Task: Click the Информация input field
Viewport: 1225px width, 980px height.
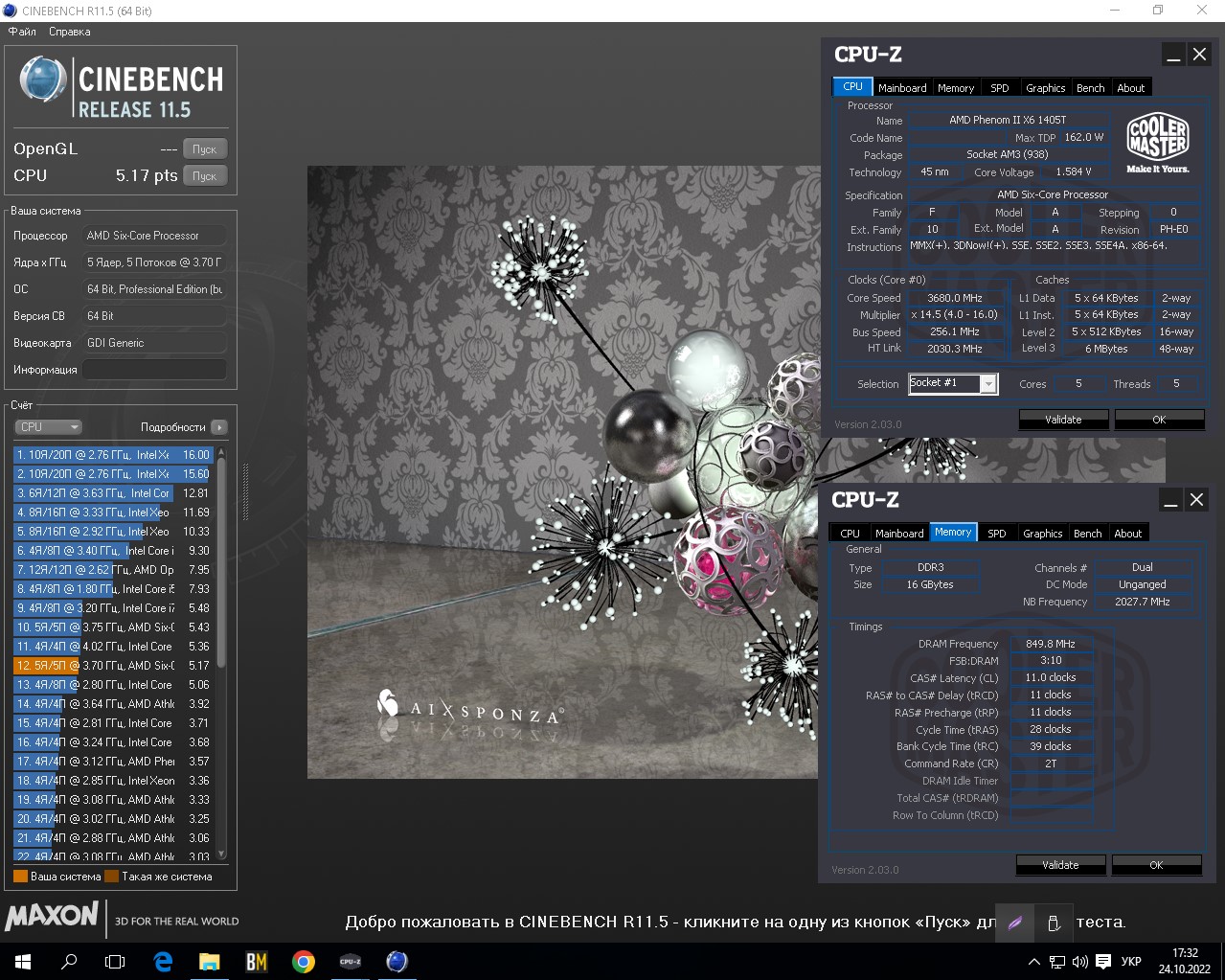Action: click(154, 369)
